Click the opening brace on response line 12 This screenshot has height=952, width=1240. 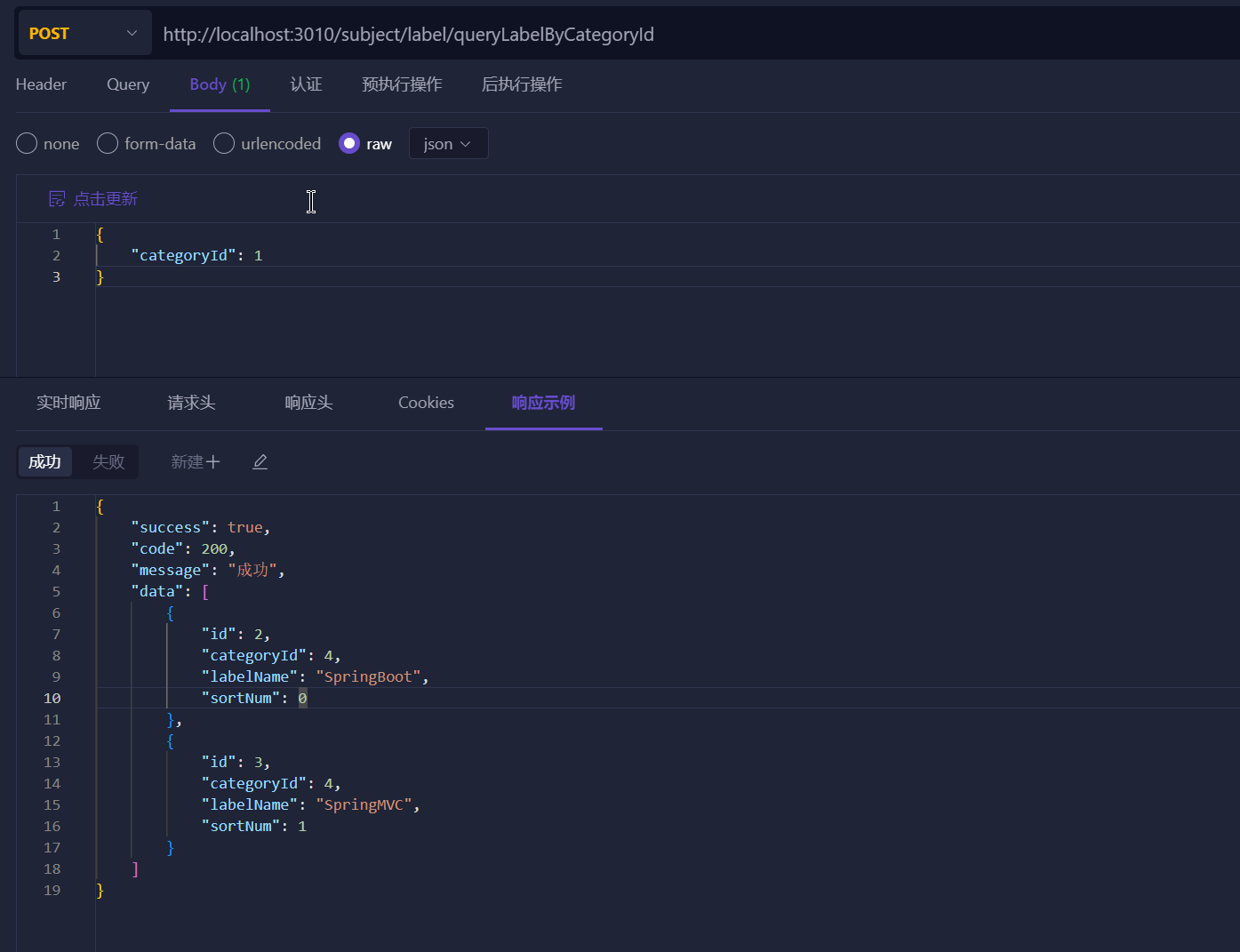171,740
